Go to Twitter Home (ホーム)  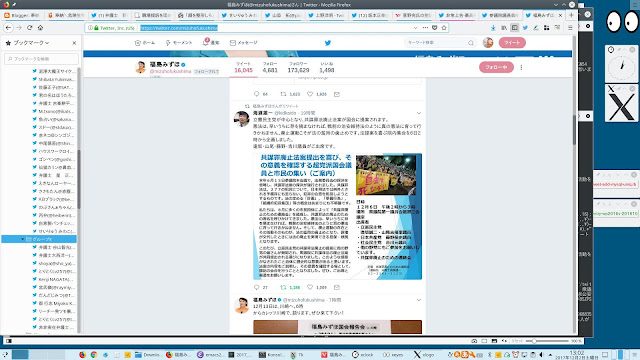[145, 42]
